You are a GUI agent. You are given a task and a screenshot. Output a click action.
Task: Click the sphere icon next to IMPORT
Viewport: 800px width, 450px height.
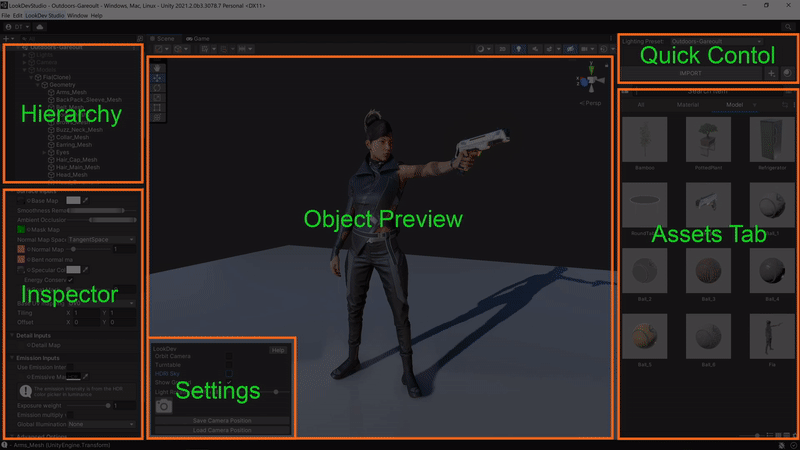pyautogui.click(x=787, y=73)
